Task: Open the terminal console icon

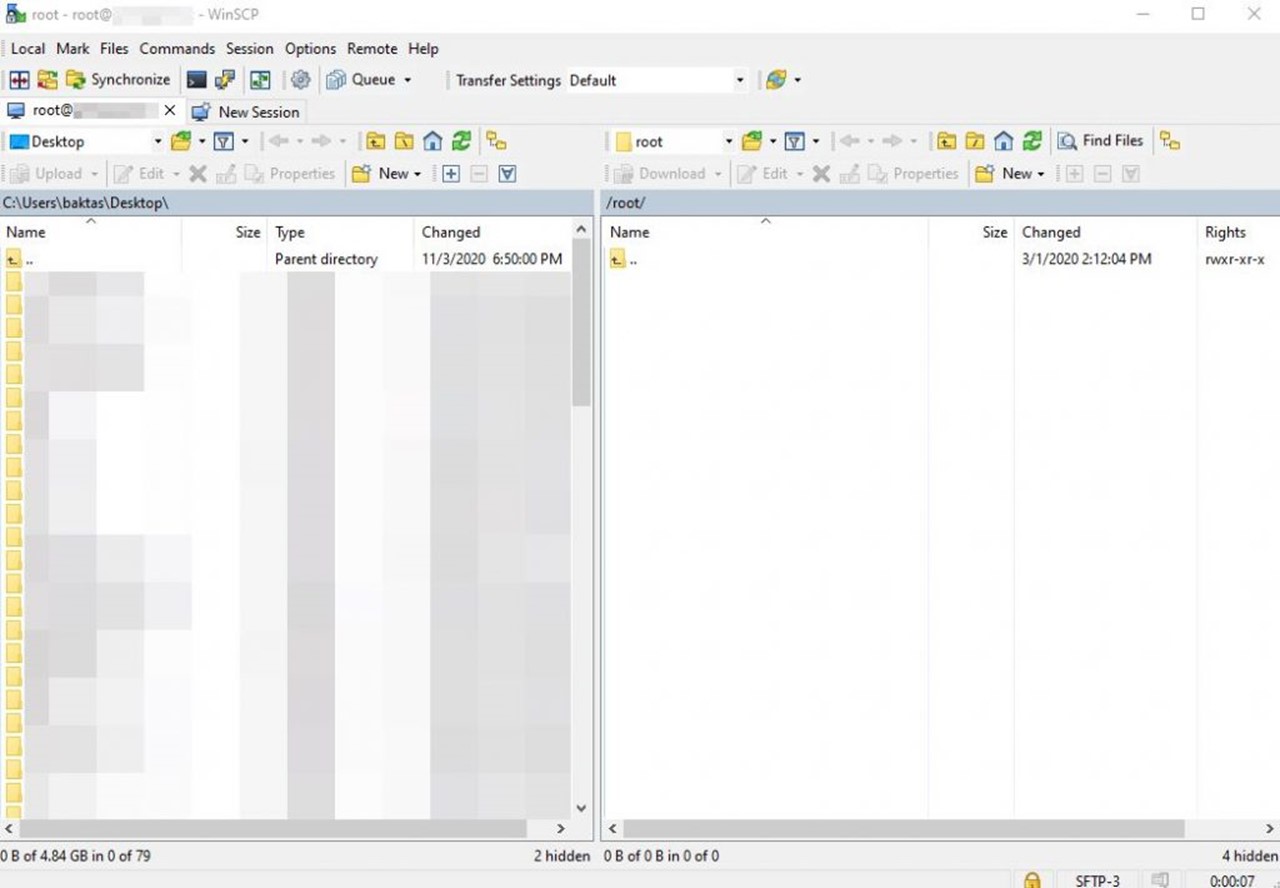Action: (x=197, y=80)
